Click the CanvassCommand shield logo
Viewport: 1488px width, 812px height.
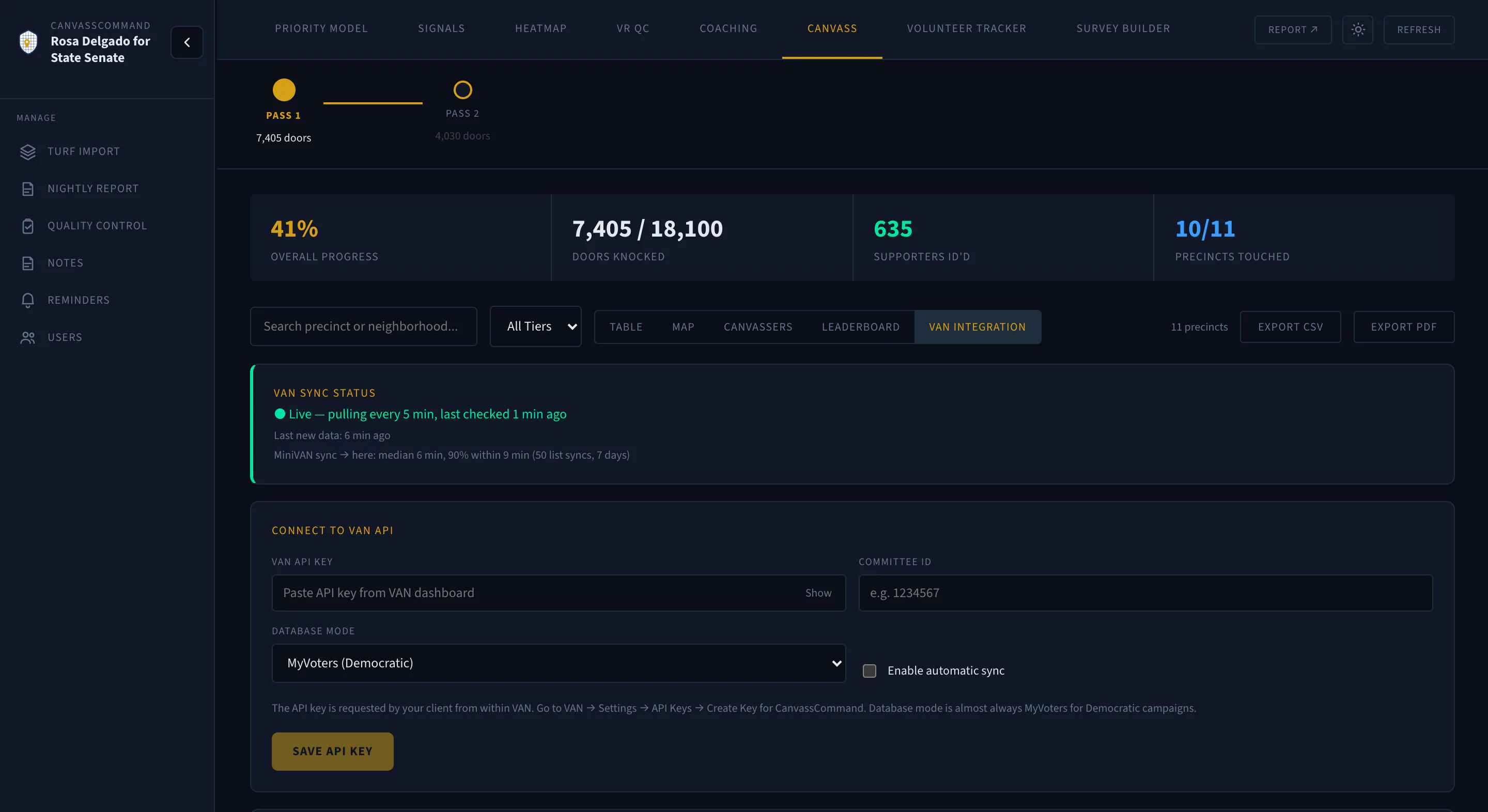[28, 42]
